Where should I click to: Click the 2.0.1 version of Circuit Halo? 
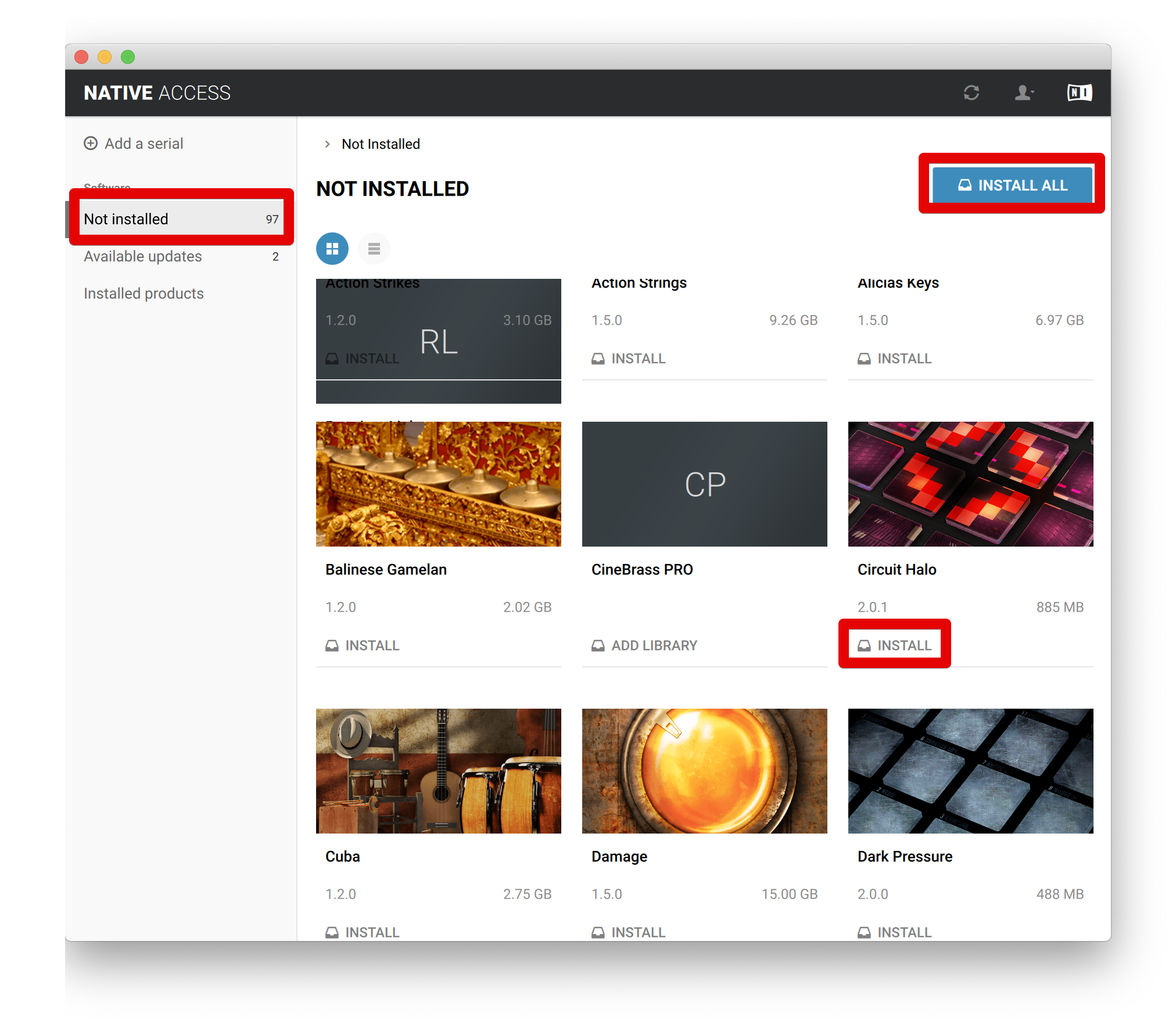click(x=873, y=607)
